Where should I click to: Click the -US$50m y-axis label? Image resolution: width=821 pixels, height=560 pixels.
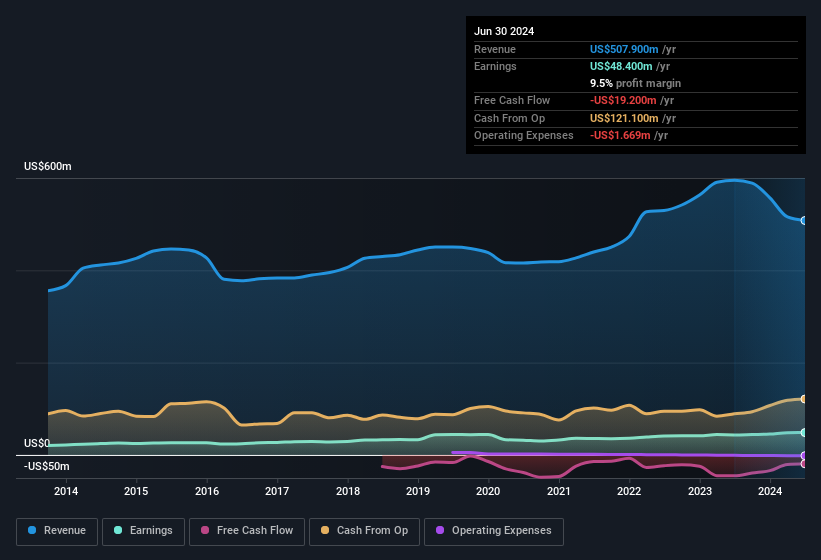47,466
